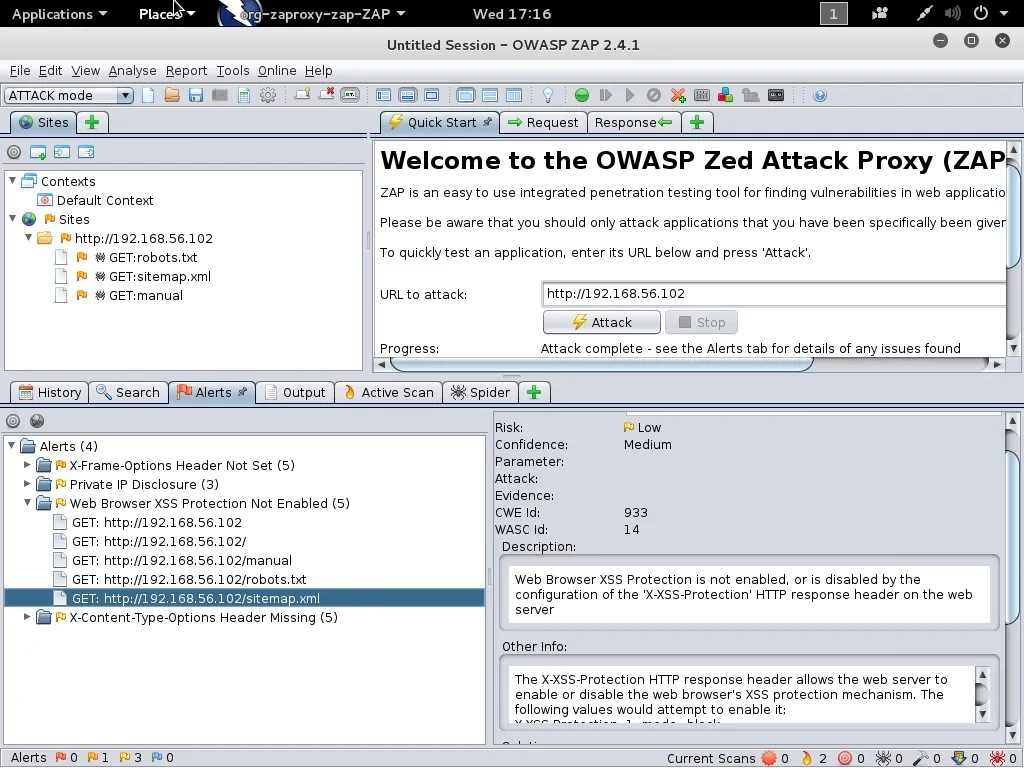The width and height of the screenshot is (1024, 768).
Task: Click the Continue play icon
Action: point(630,95)
